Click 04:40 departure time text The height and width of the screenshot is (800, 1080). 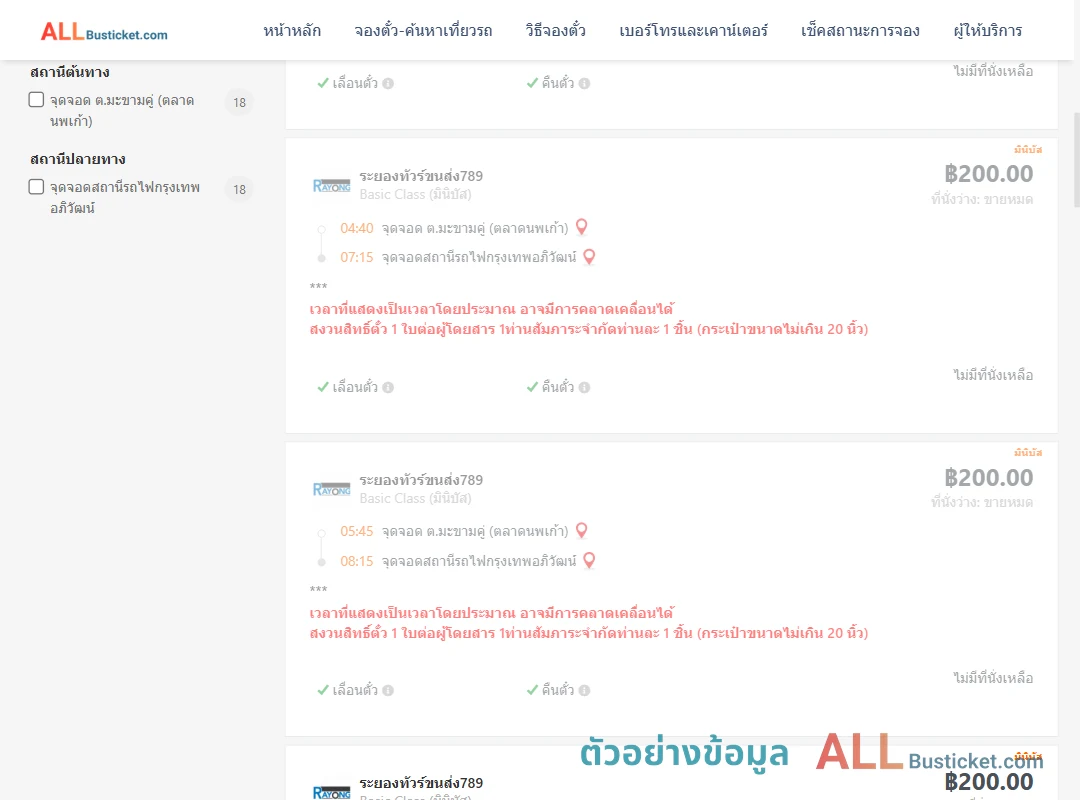357,228
